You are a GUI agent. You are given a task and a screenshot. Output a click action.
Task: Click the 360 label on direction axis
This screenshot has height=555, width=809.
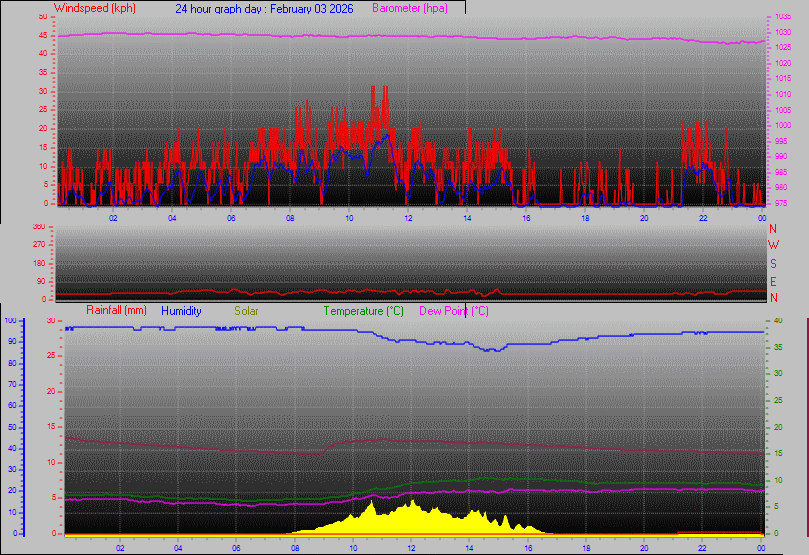pos(39,227)
